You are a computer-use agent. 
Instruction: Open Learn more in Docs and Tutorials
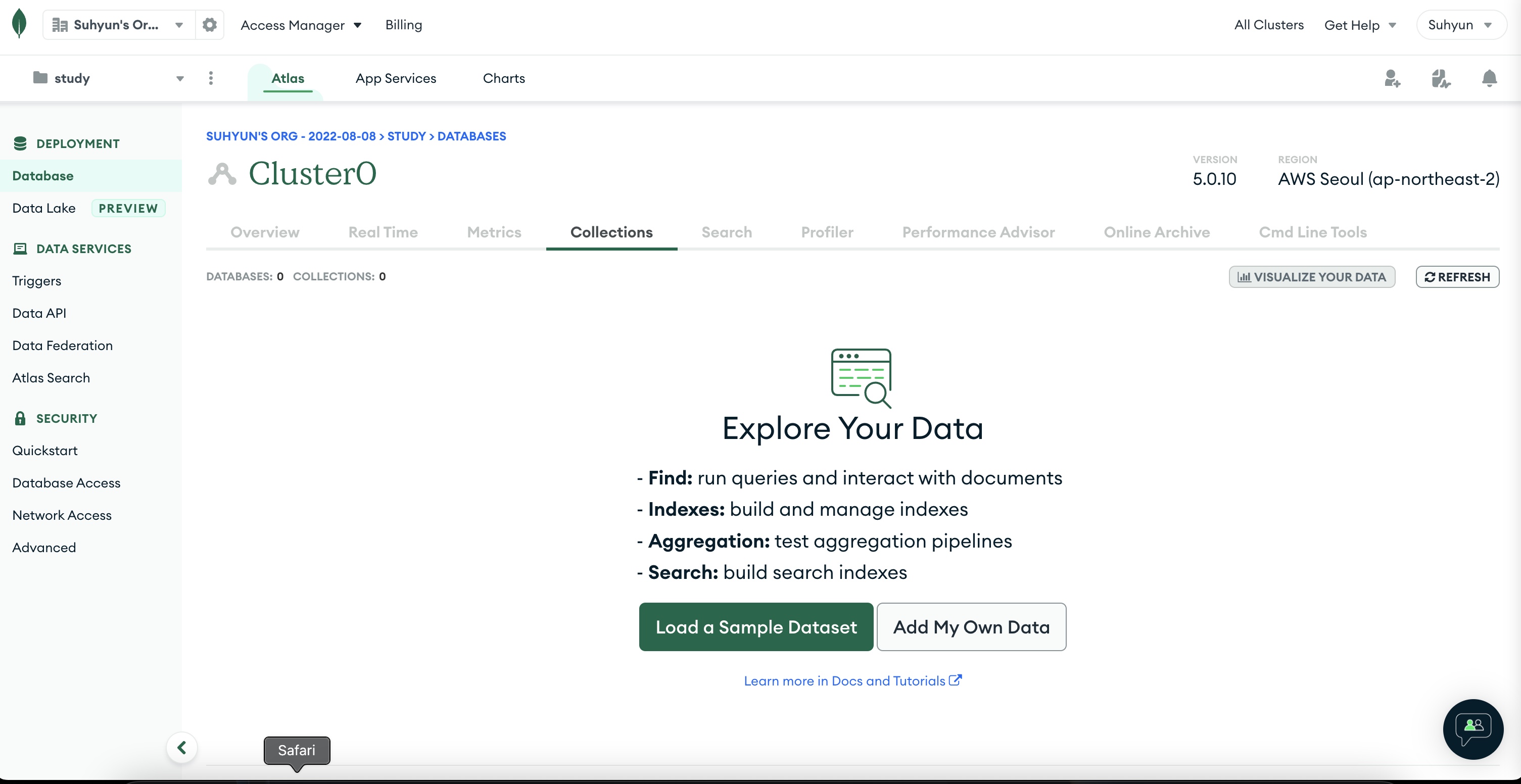point(852,680)
